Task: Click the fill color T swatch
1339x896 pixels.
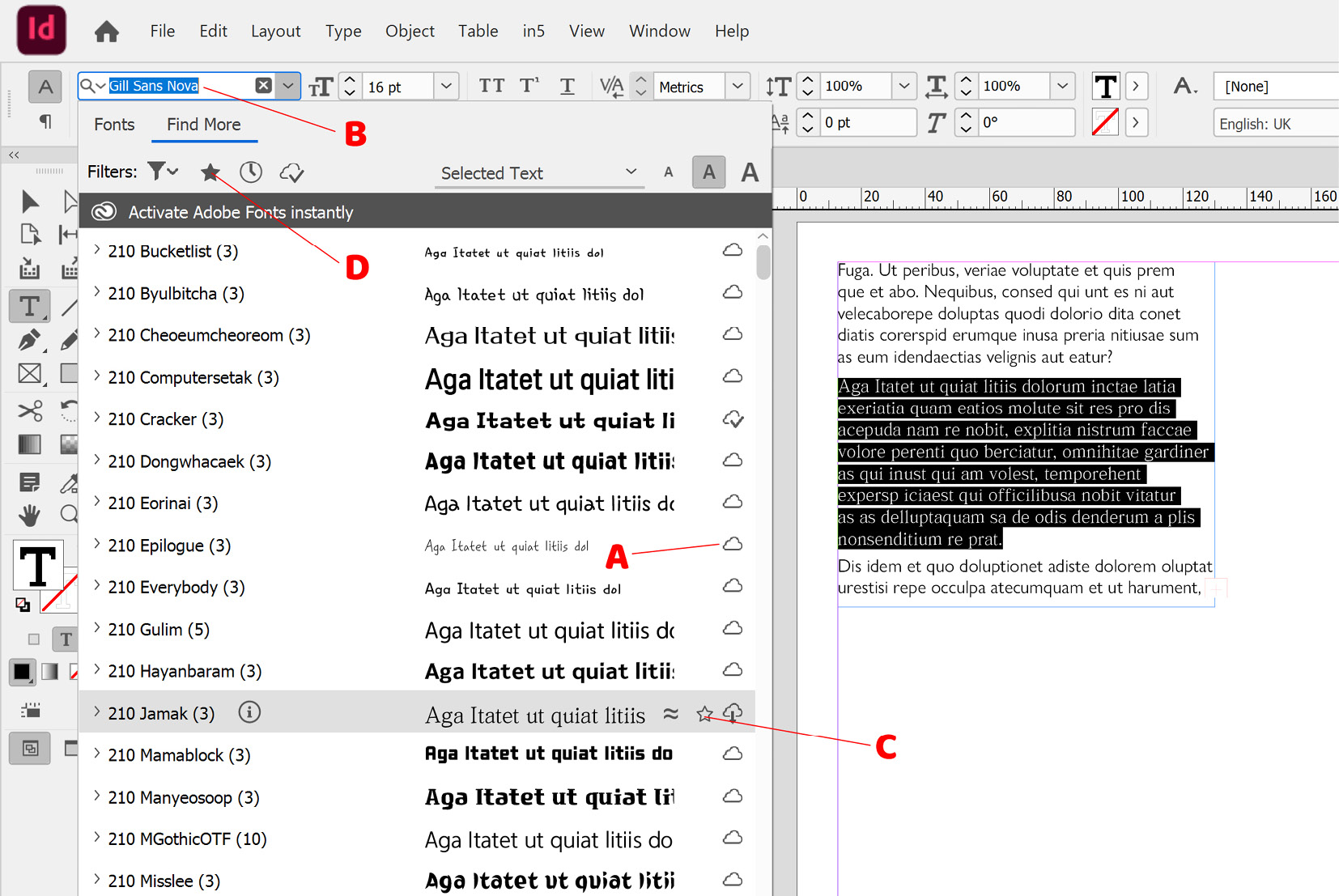Action: point(38,565)
